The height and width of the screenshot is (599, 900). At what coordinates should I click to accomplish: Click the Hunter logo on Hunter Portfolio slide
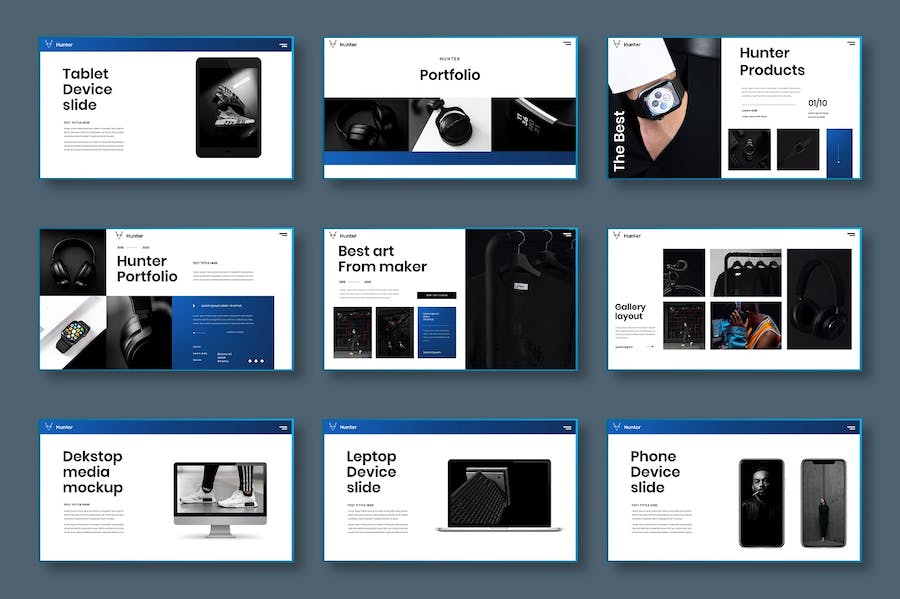[129, 236]
